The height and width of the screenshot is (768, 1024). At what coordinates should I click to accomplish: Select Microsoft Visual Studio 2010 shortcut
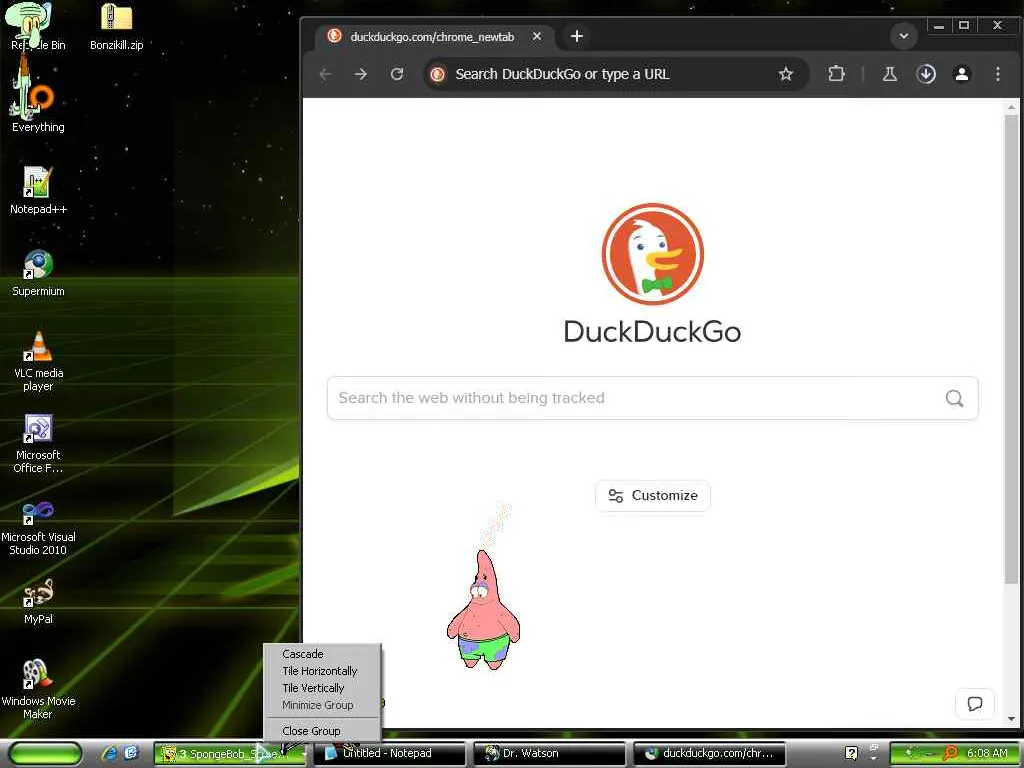38,526
